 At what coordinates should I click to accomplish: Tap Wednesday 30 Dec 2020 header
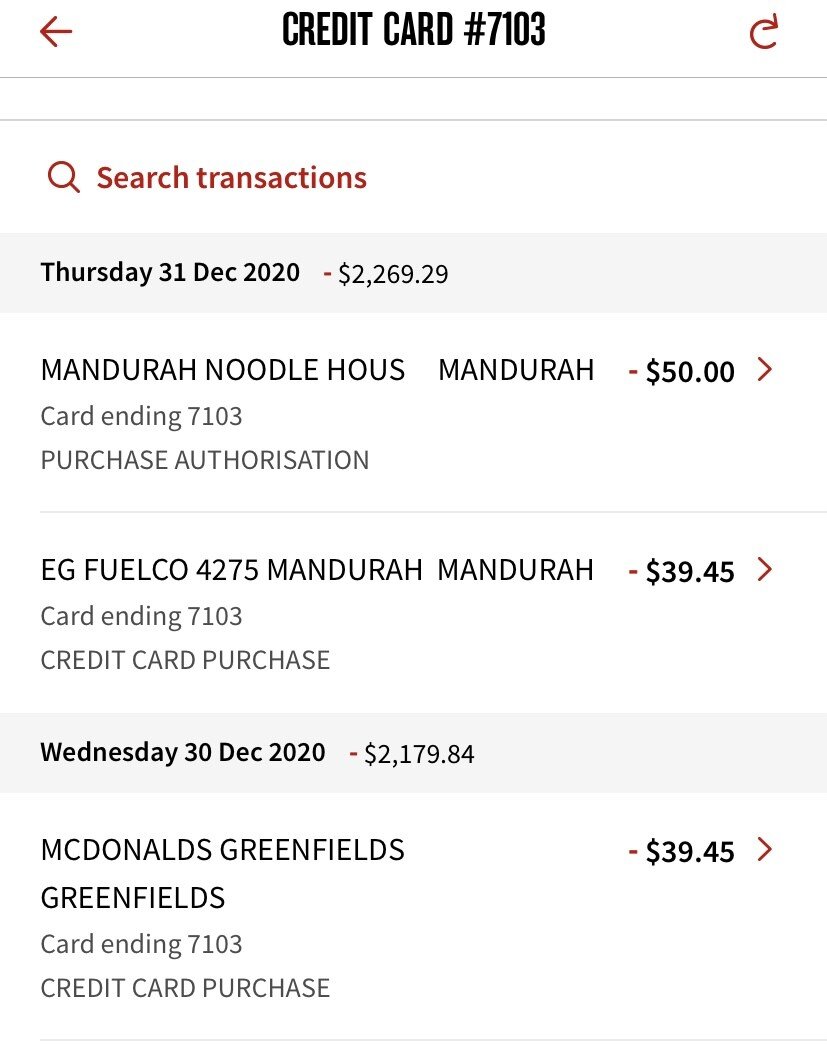pos(183,752)
